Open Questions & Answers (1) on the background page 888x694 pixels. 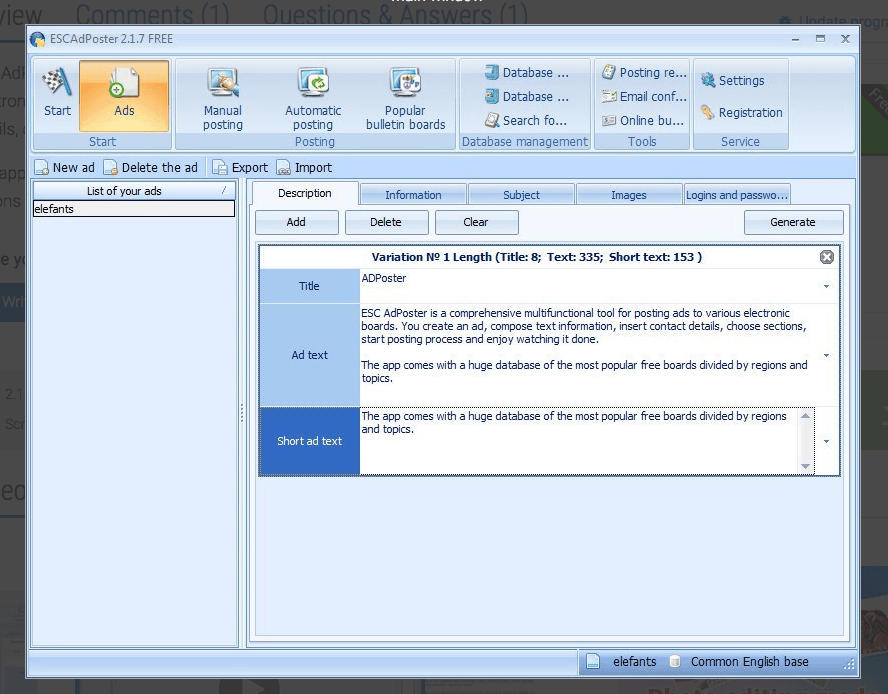click(x=395, y=14)
